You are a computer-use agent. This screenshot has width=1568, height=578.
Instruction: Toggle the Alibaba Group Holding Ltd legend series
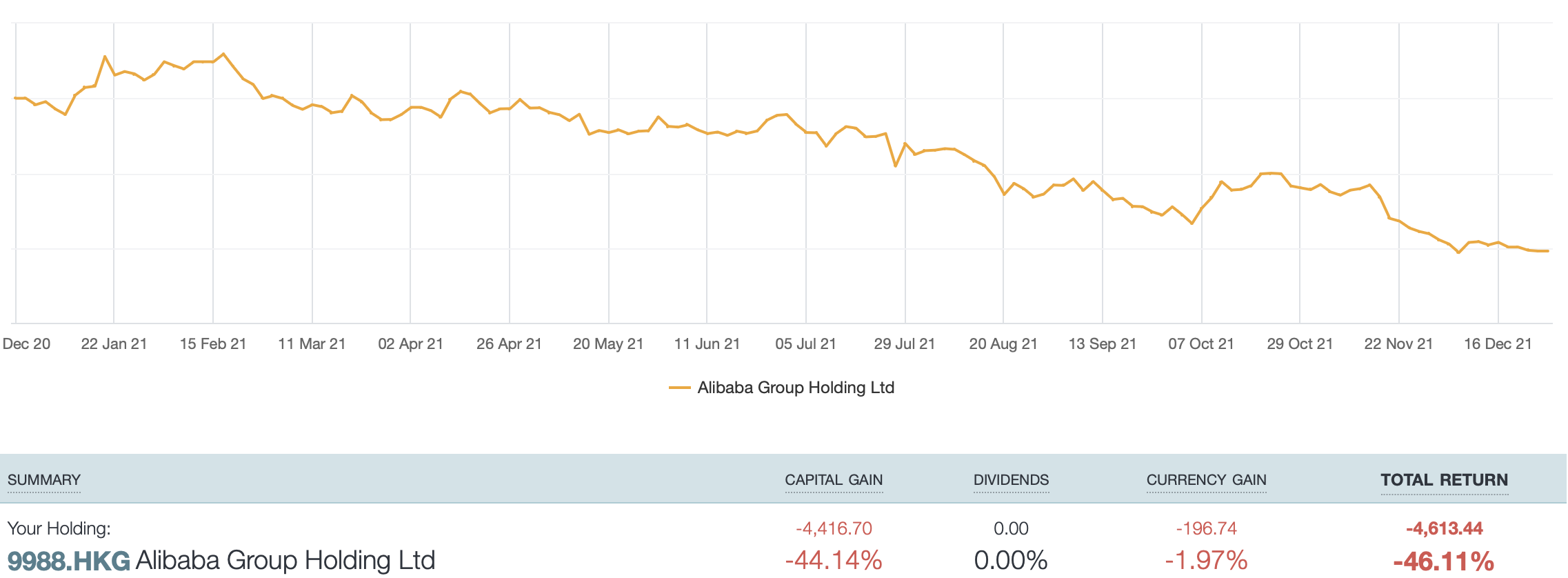[795, 388]
